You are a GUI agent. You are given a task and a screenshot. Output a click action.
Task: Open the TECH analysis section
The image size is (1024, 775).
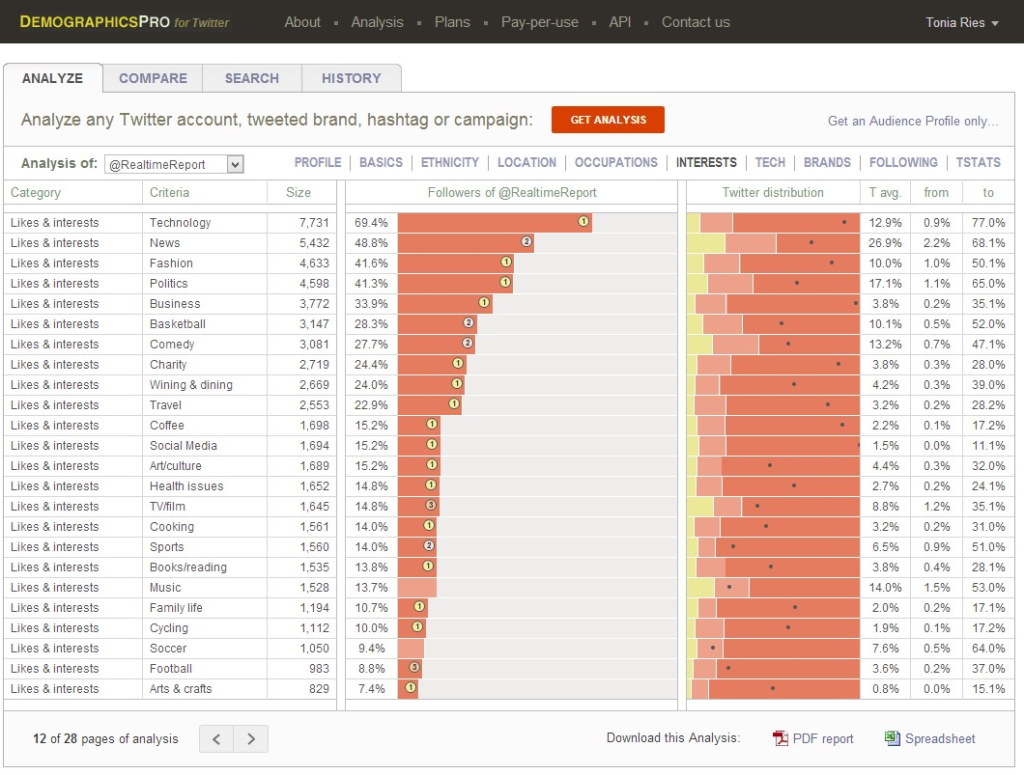pyautogui.click(x=770, y=163)
